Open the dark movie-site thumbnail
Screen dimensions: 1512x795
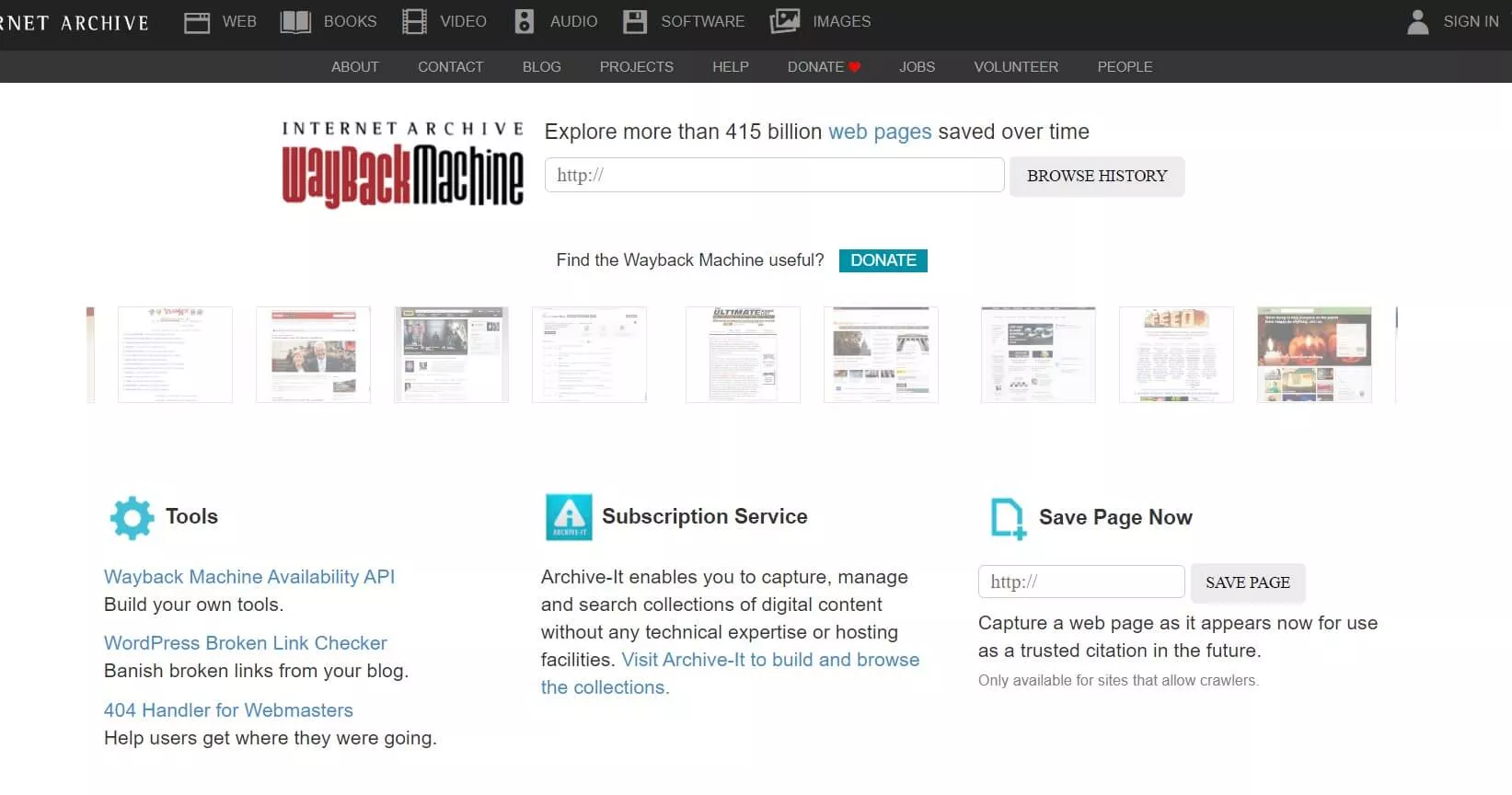[451, 354]
